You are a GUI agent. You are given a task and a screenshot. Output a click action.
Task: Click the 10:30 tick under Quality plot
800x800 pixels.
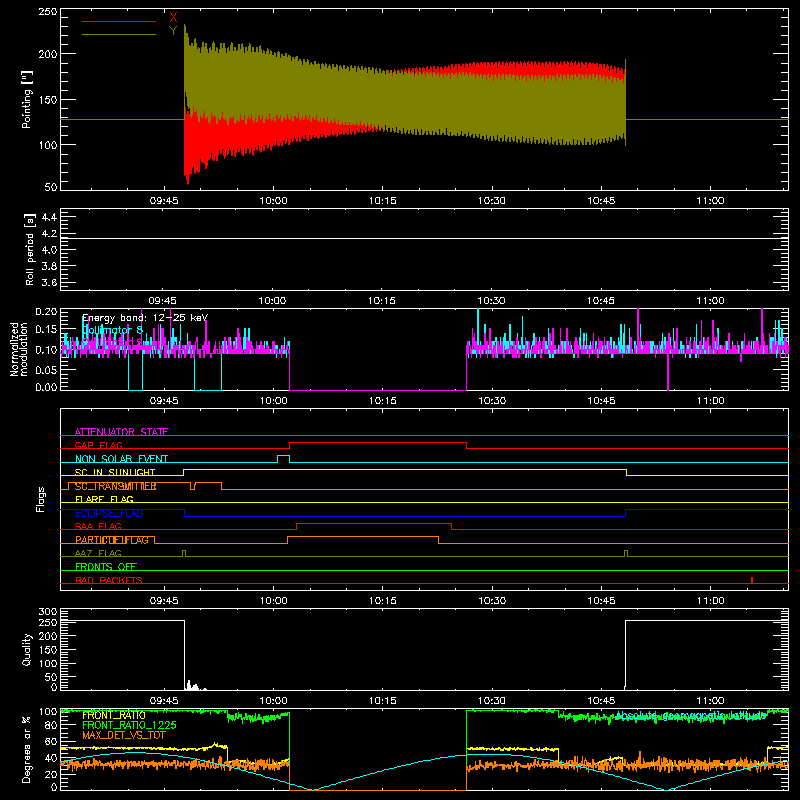point(492,701)
